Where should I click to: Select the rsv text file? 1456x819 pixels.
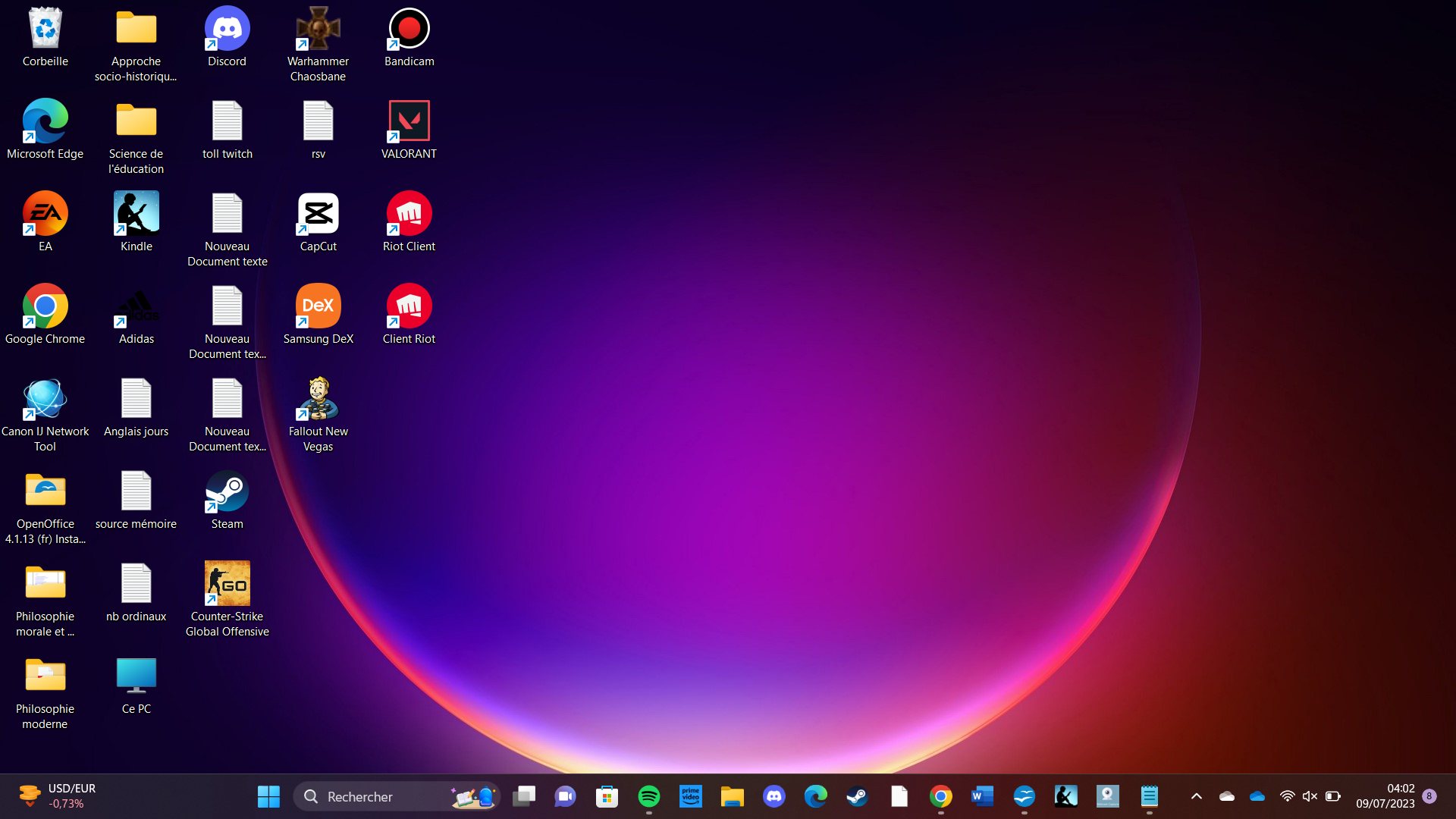[x=318, y=130]
